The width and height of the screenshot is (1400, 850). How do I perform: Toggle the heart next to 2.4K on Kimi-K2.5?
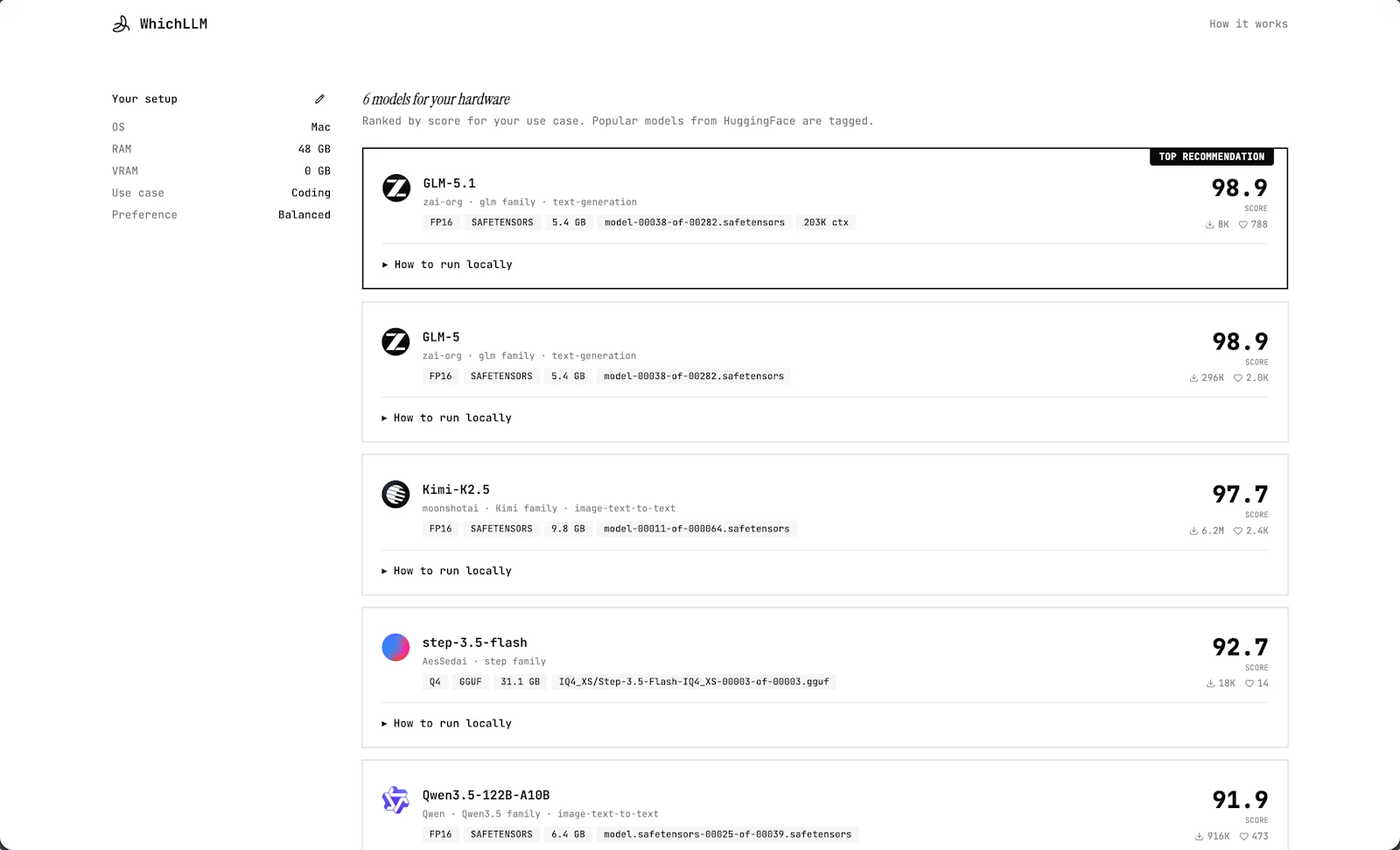coord(1237,530)
